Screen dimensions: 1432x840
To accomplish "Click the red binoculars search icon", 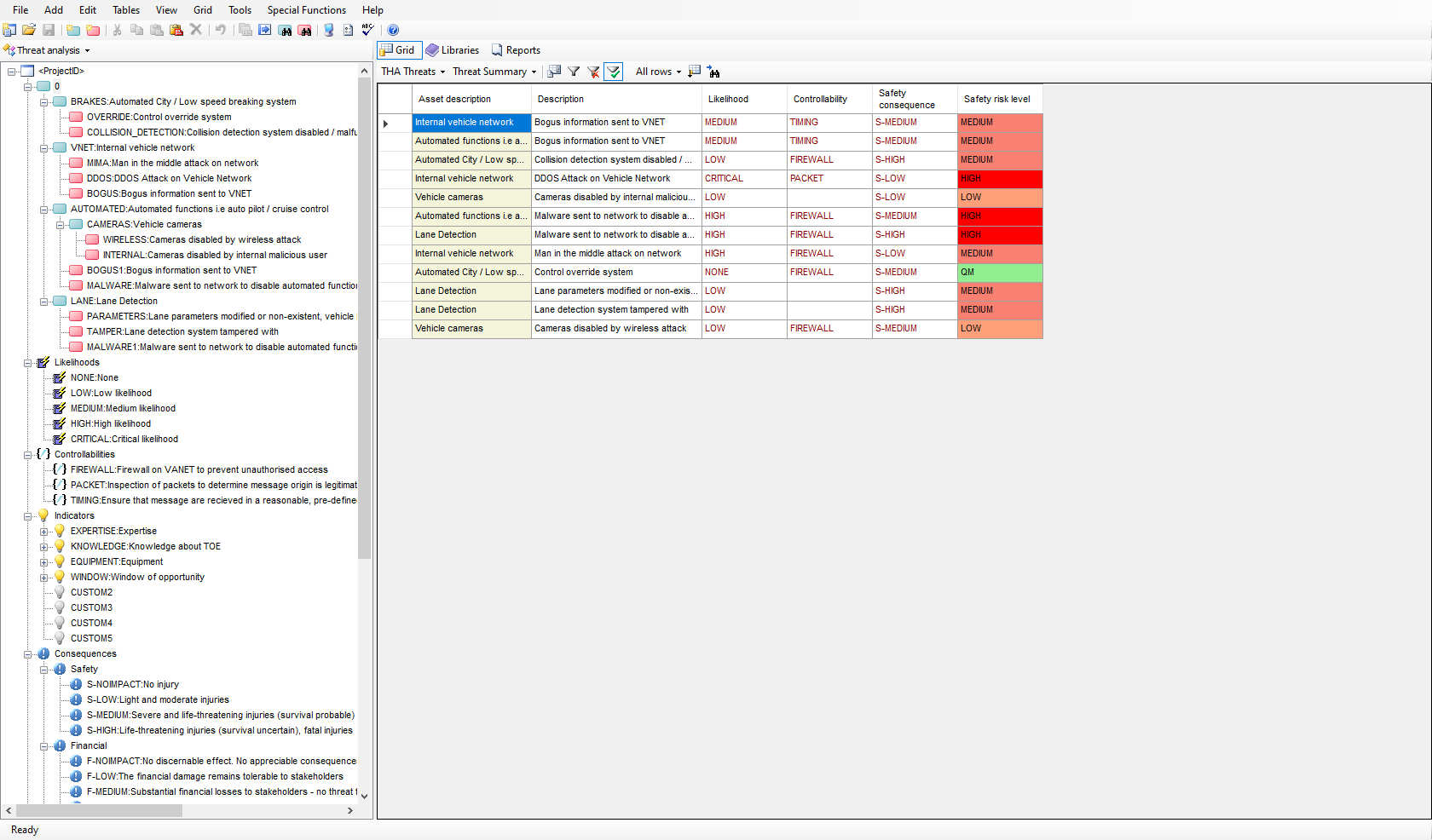I will pyautogui.click(x=304, y=30).
